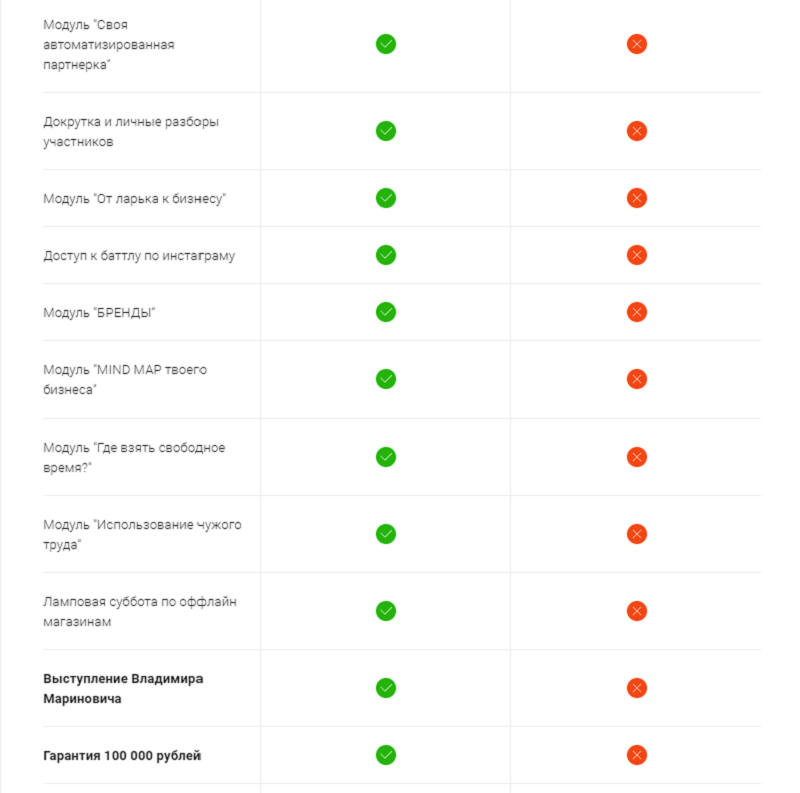Click red cross for 'Гарантия 100 000 рублей'
Viewport: 800px width, 793px height.
(x=636, y=755)
